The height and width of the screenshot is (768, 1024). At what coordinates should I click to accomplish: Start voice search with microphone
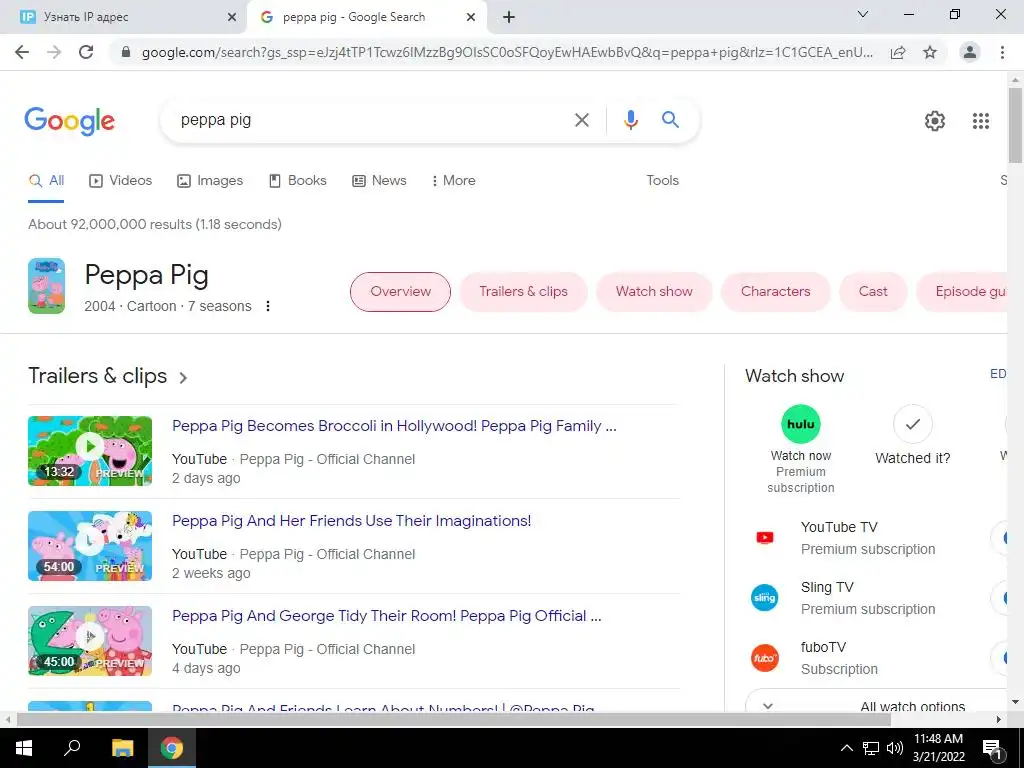(630, 120)
